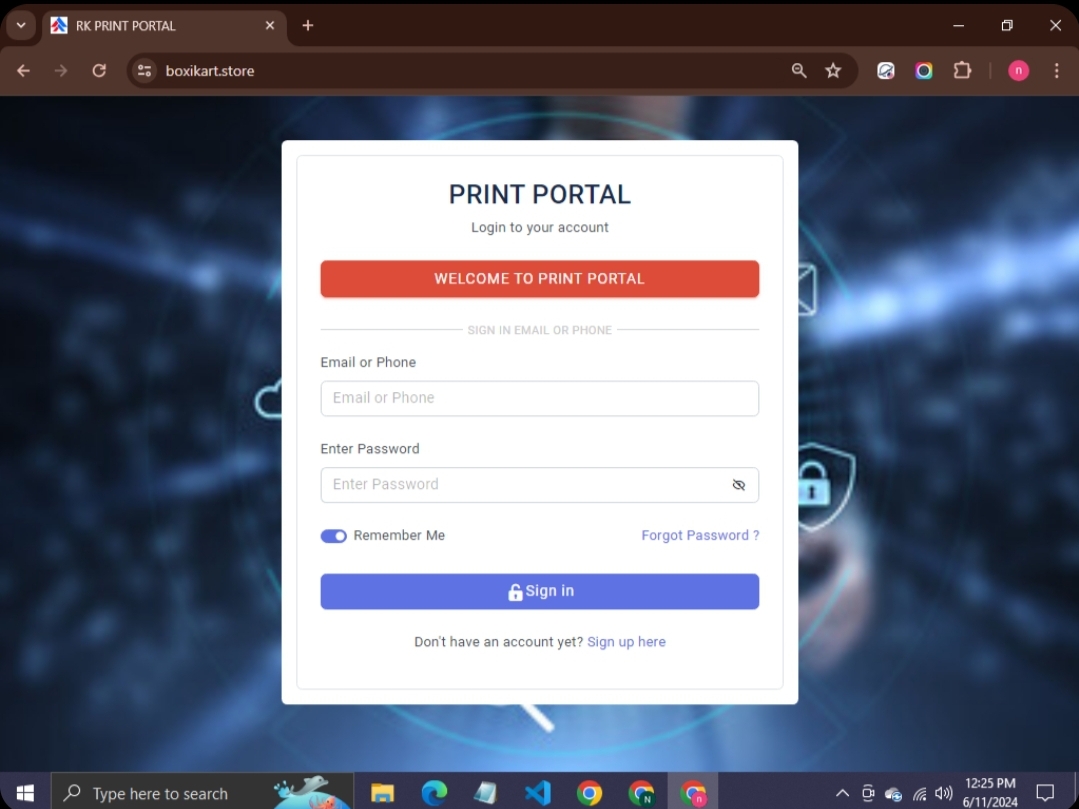Open Google Chrome taskbar icon
Viewport: 1079px width, 809px height.
589,793
